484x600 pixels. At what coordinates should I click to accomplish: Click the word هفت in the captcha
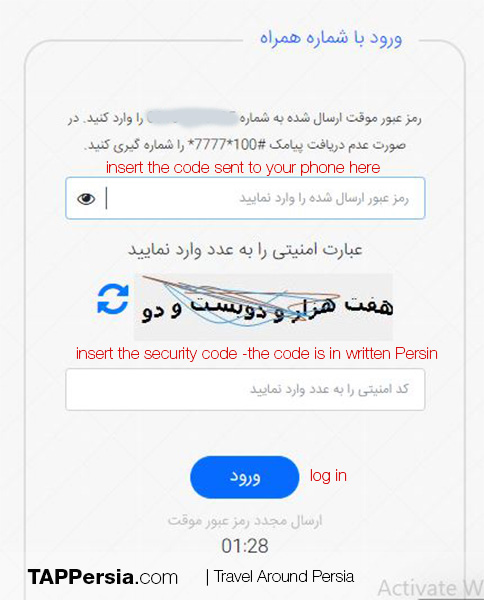[x=369, y=306]
